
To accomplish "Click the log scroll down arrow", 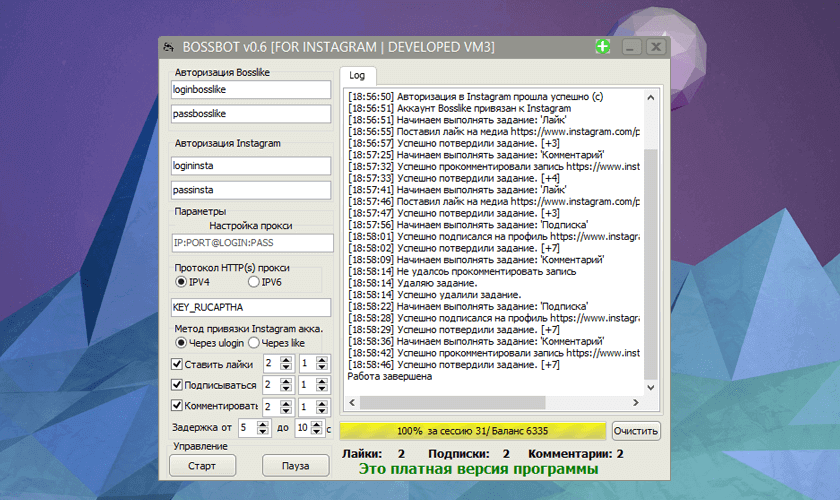I will point(650,387).
